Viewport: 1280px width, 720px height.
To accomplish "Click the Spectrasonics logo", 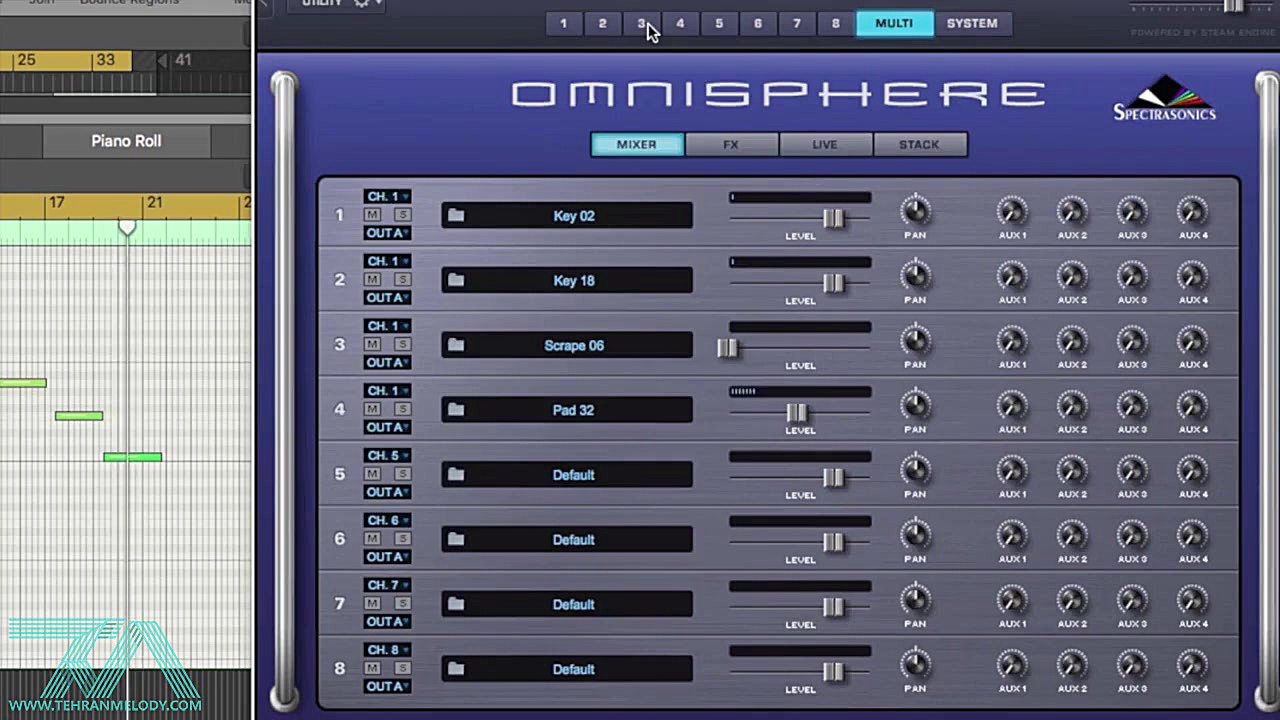I will [x=1165, y=99].
